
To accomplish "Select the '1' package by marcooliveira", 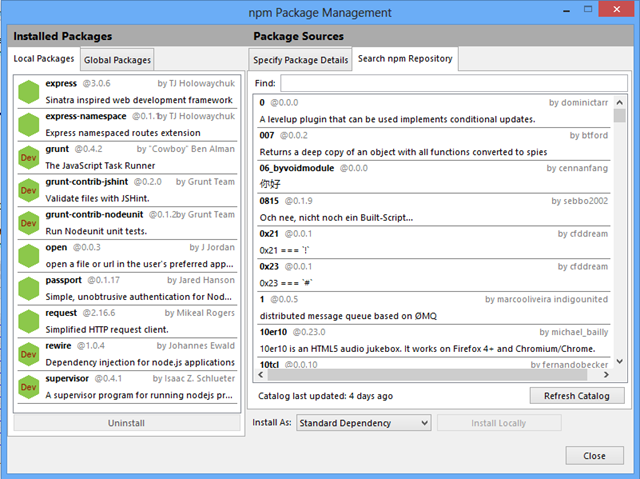I will coord(433,308).
